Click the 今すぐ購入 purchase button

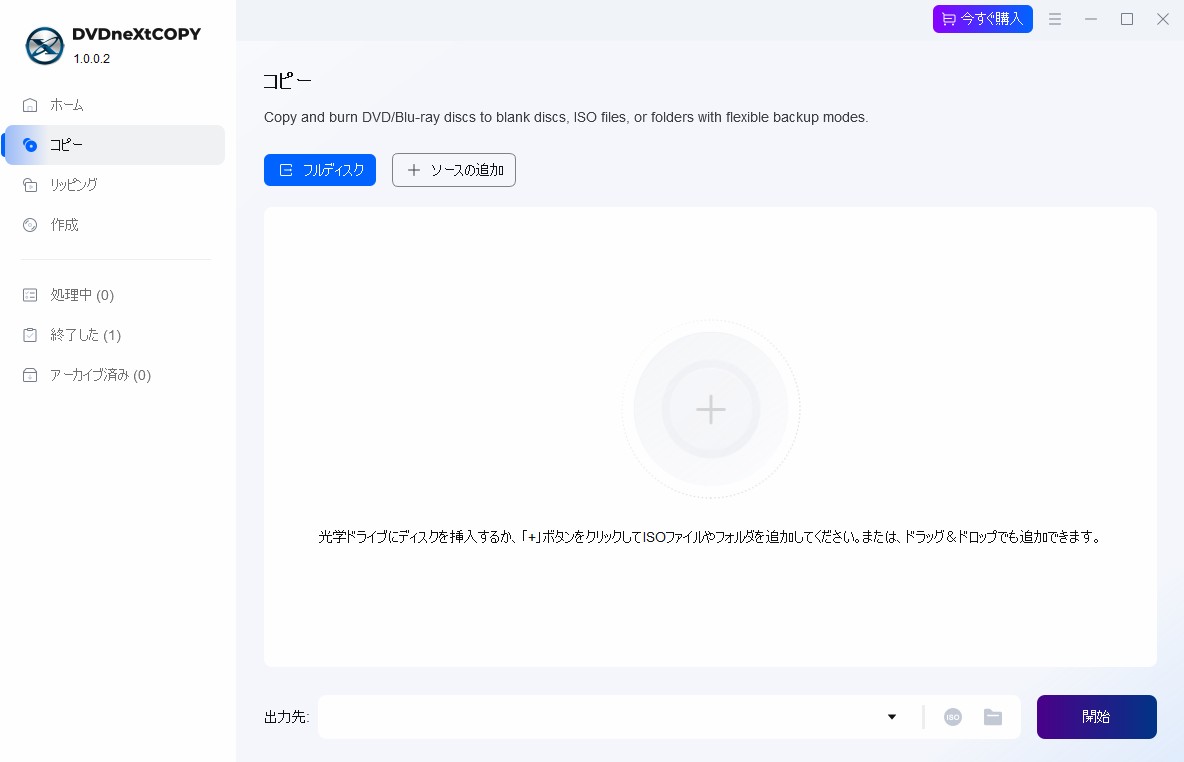[x=982, y=19]
